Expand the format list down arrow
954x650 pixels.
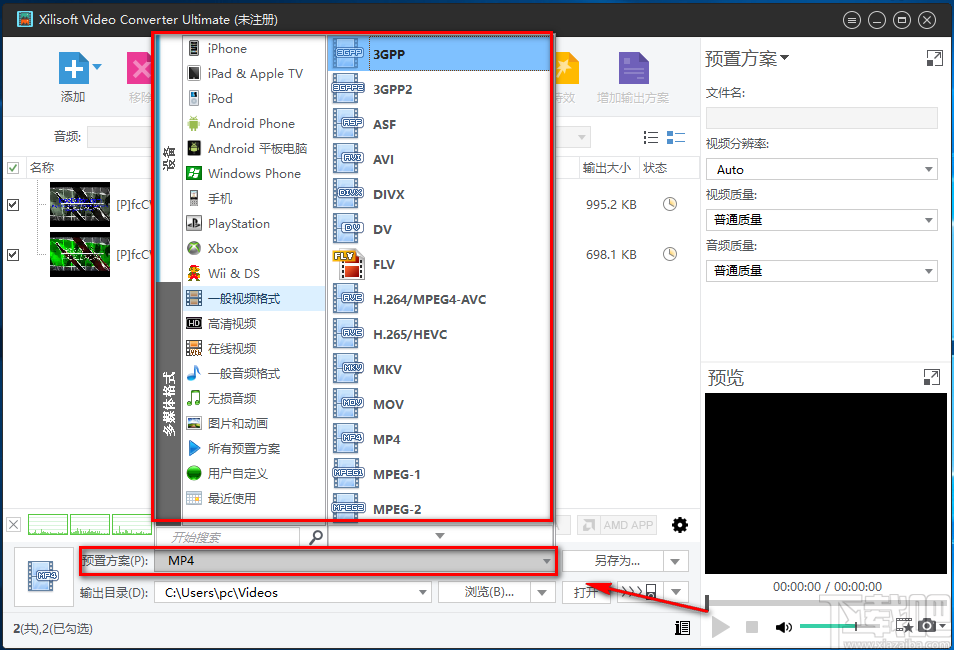pos(440,536)
